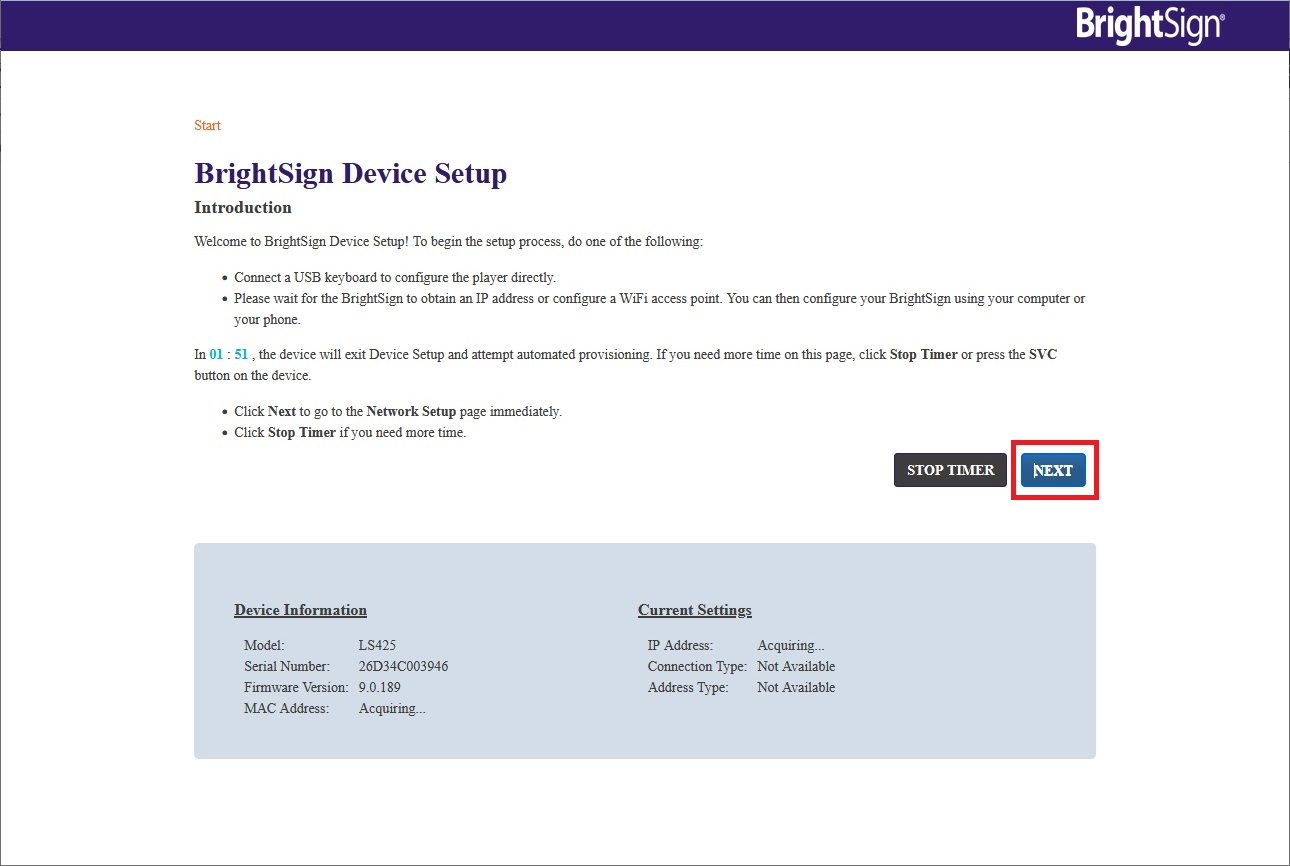Click the bold SVC text
This screenshot has height=866, width=1290.
(1043, 354)
